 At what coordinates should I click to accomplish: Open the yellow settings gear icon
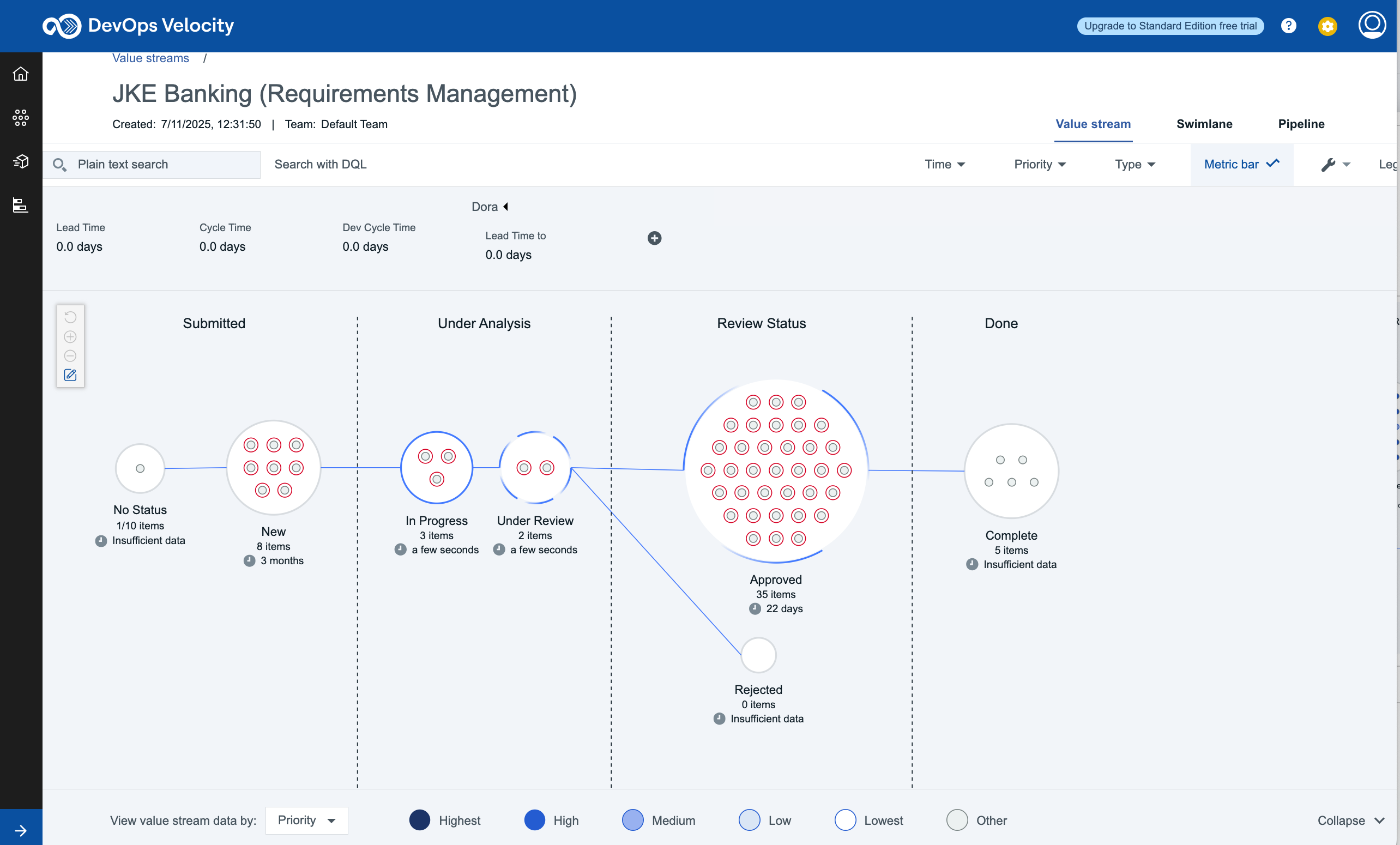1327,26
